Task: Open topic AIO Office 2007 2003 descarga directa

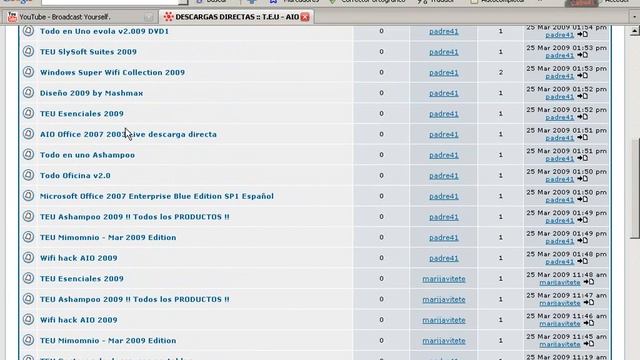Action: (128, 134)
